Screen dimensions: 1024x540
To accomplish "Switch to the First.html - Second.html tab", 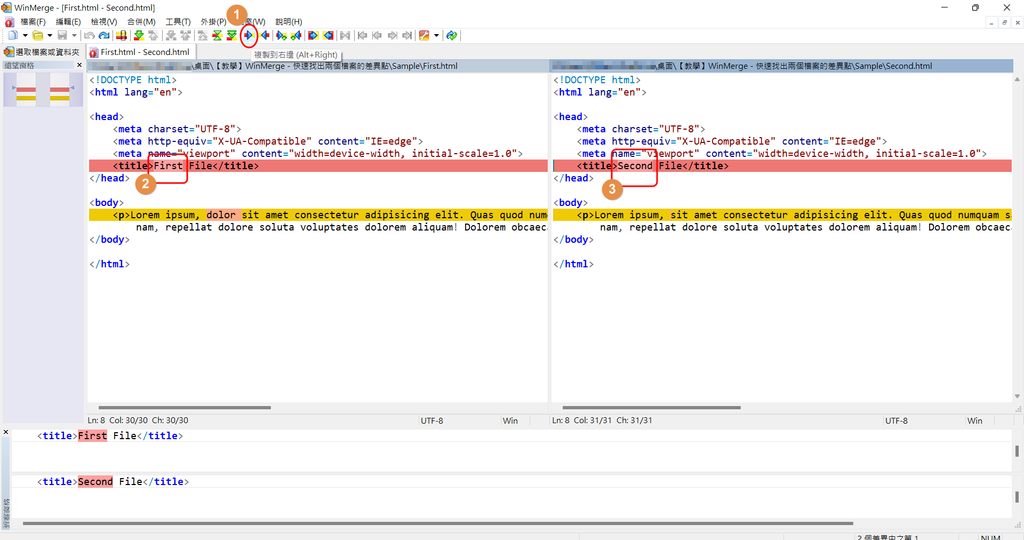I will 140,52.
